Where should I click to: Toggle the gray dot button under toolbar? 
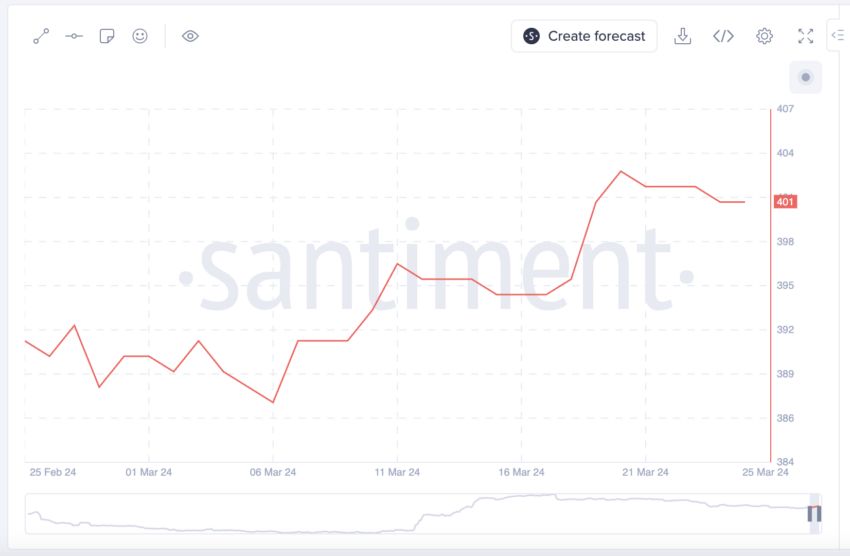806,77
